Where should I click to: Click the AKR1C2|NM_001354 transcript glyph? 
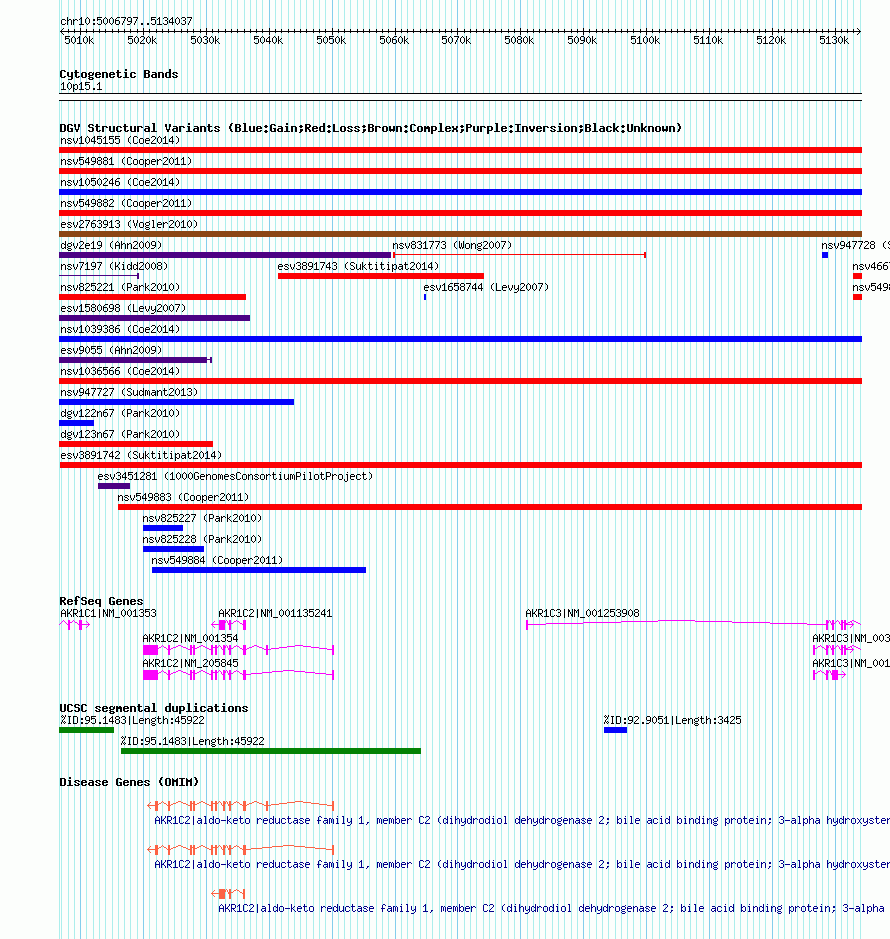pyautogui.click(x=238, y=650)
